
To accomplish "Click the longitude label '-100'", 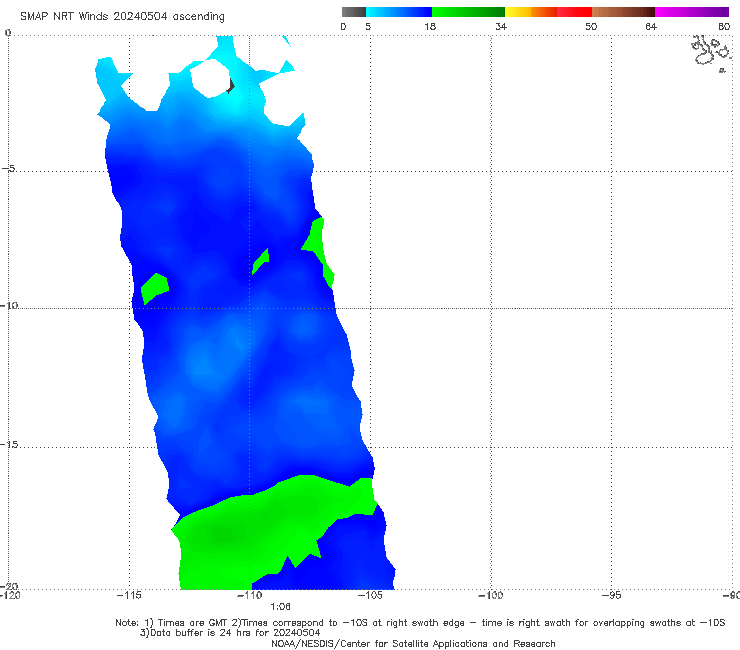I will (490, 595).
